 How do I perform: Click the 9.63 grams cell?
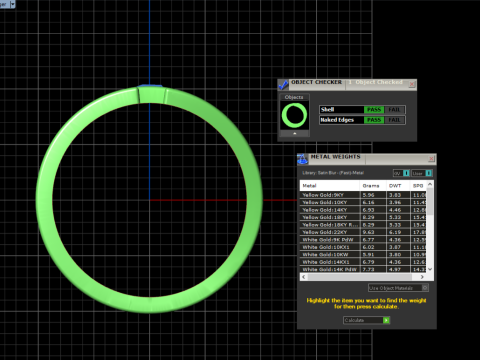pos(373,232)
